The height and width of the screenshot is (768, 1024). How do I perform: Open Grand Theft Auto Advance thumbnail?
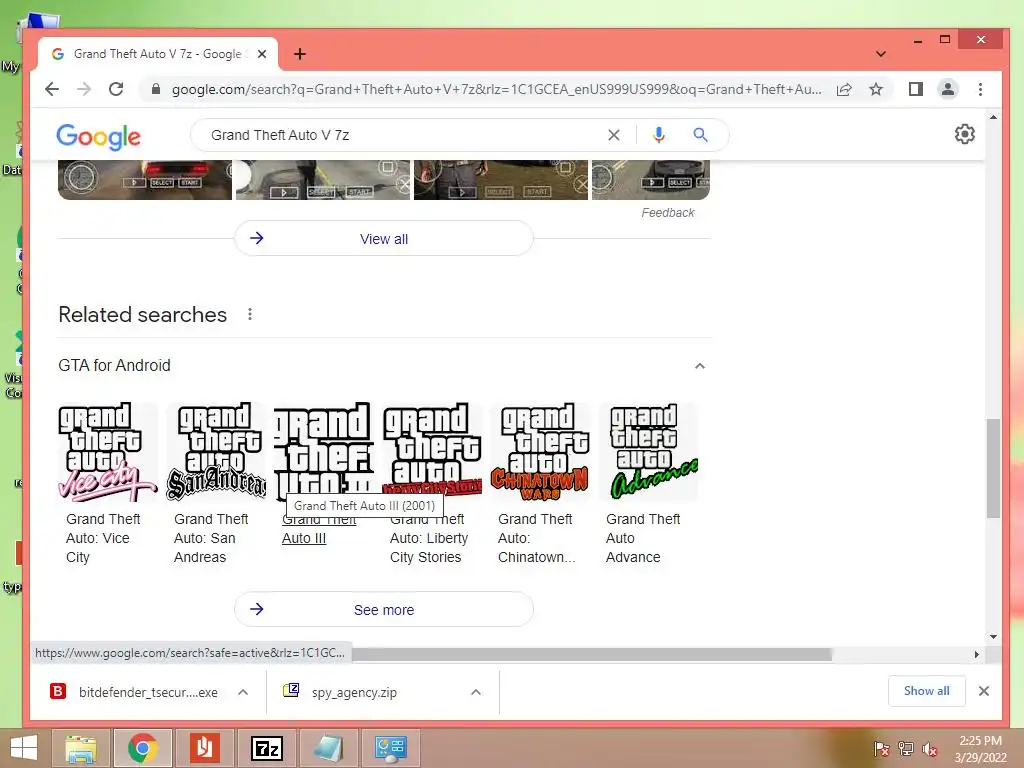[x=648, y=452]
